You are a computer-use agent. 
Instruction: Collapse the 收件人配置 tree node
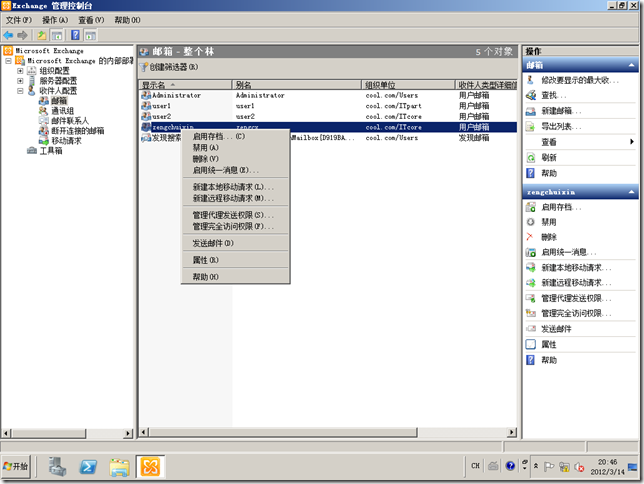[20, 91]
